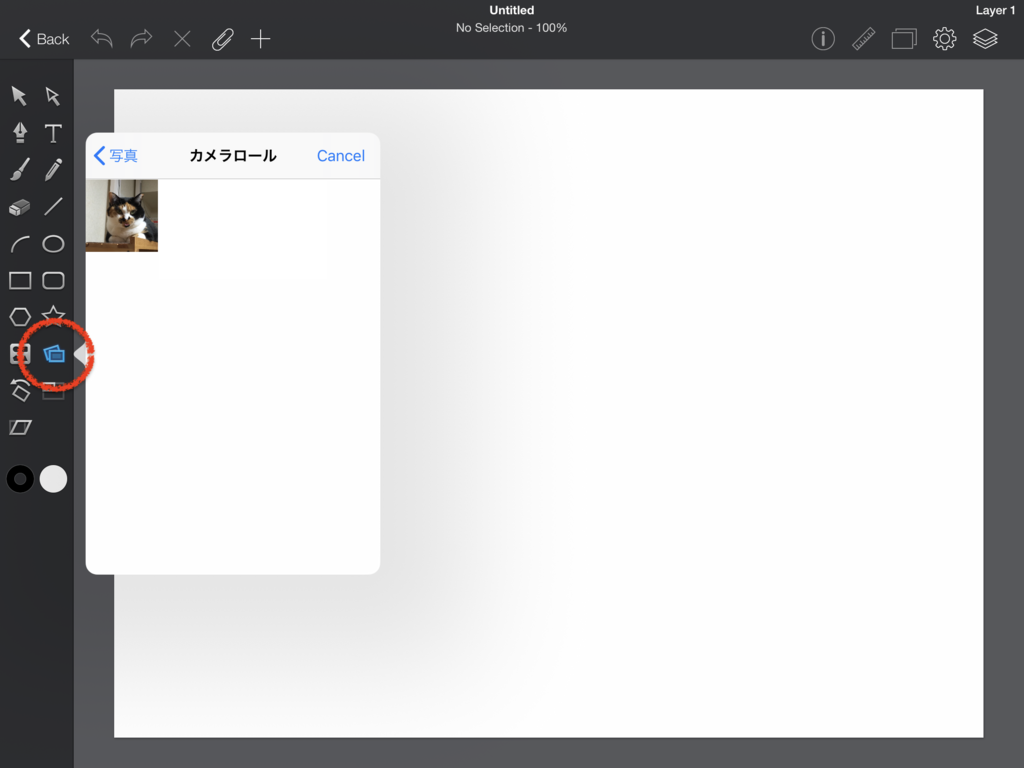Pick the Polygon tool
This screenshot has height=768, width=1024.
20,317
